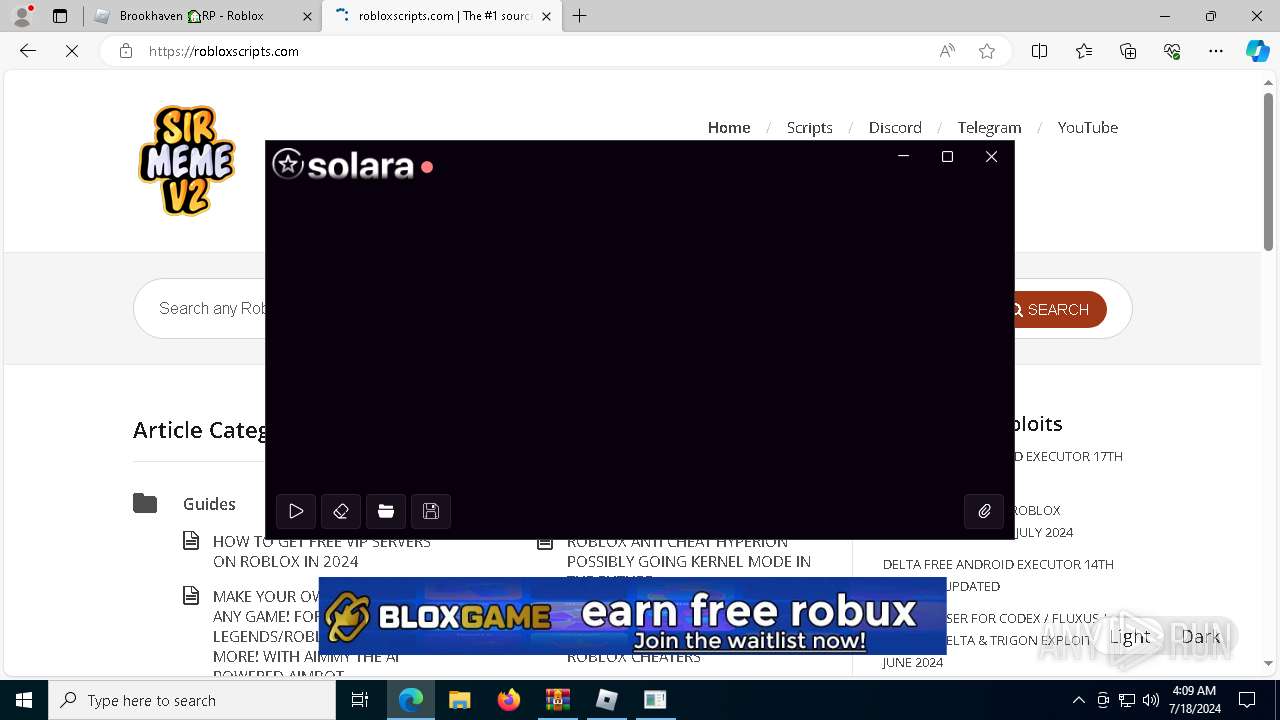This screenshot has width=1280, height=720.
Task: Save the script with Solara's floppy disk icon
Action: pyautogui.click(x=431, y=511)
